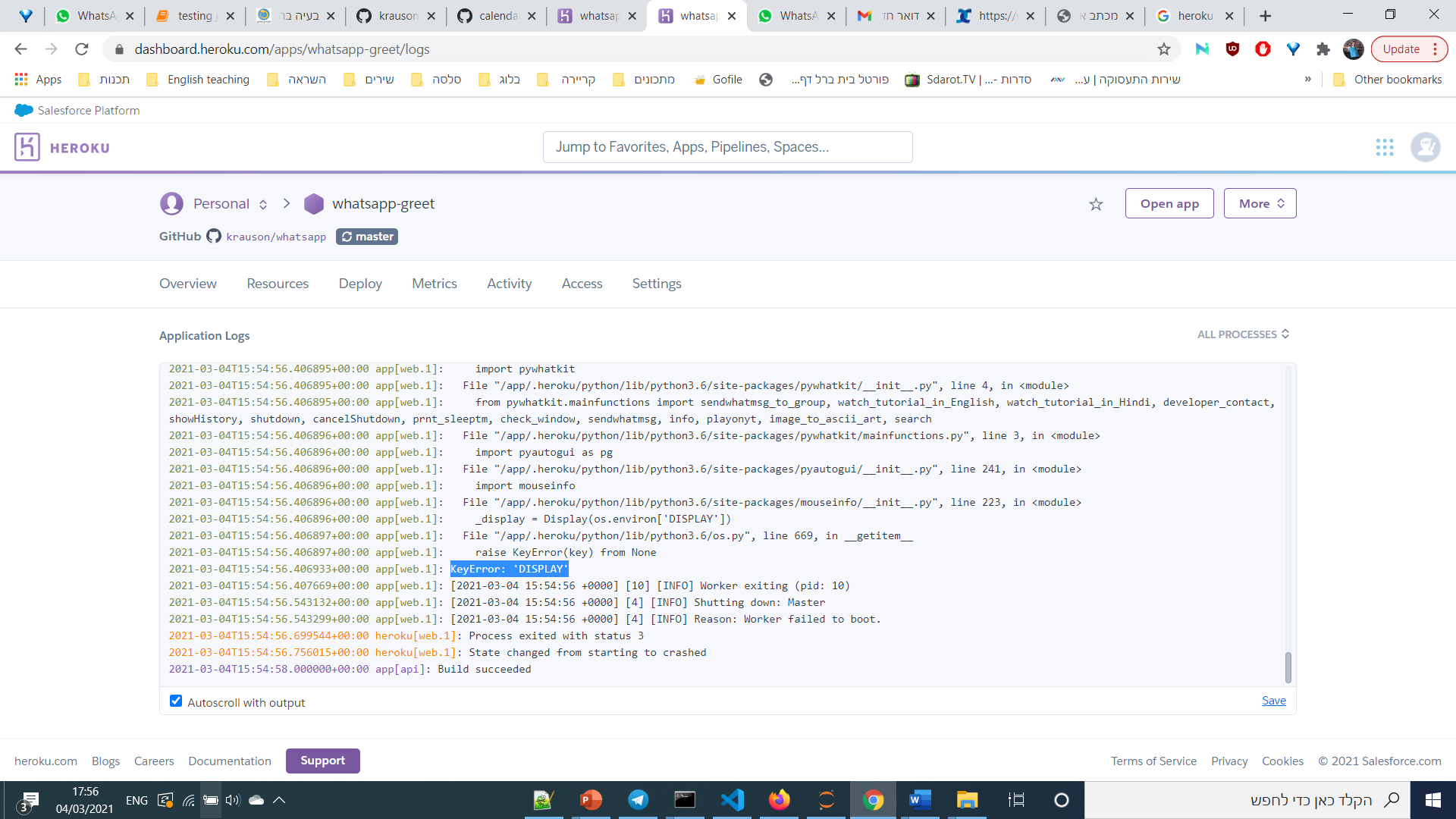Screen dimensions: 1456x819
Task: Click the Heroku logo icon
Action: [27, 147]
